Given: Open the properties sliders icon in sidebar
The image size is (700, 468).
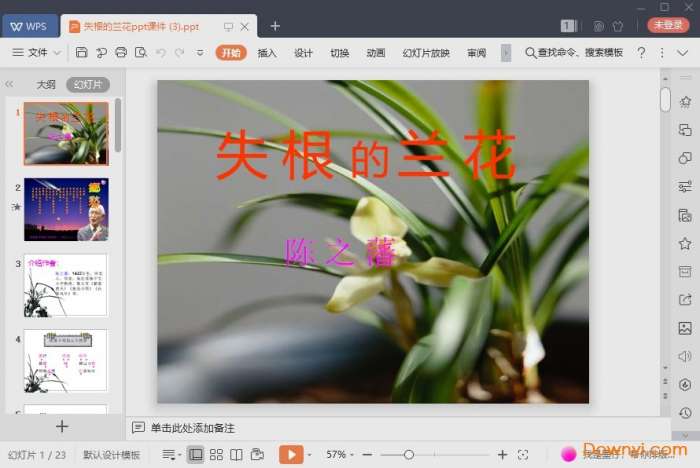Looking at the screenshot, I should 685,186.
